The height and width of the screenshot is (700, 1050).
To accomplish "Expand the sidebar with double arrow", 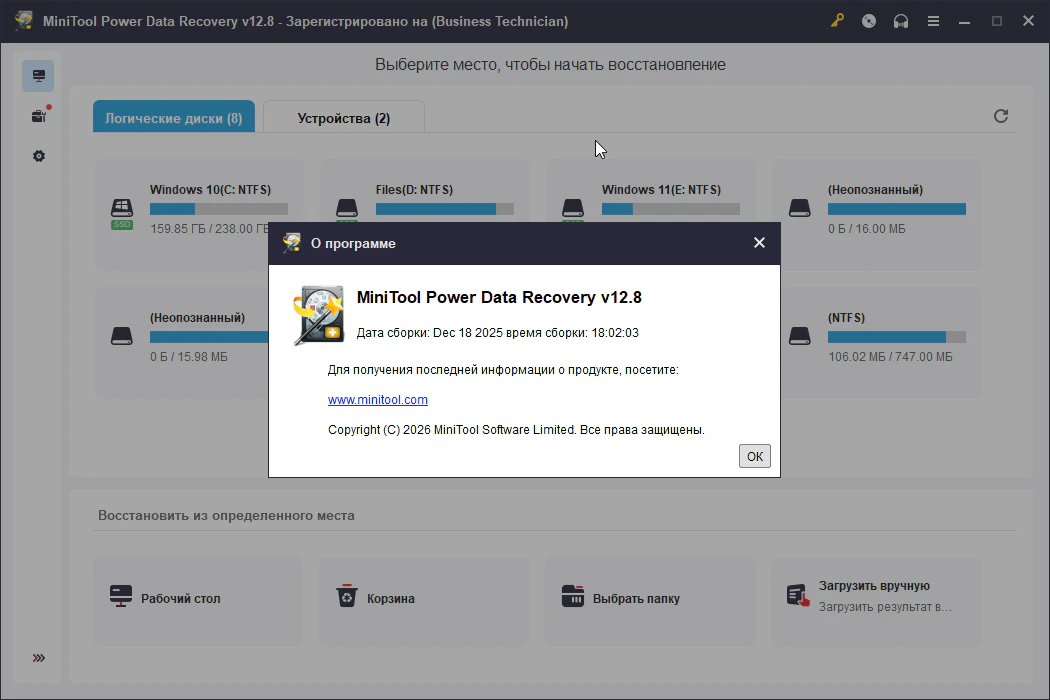I will pos(38,658).
